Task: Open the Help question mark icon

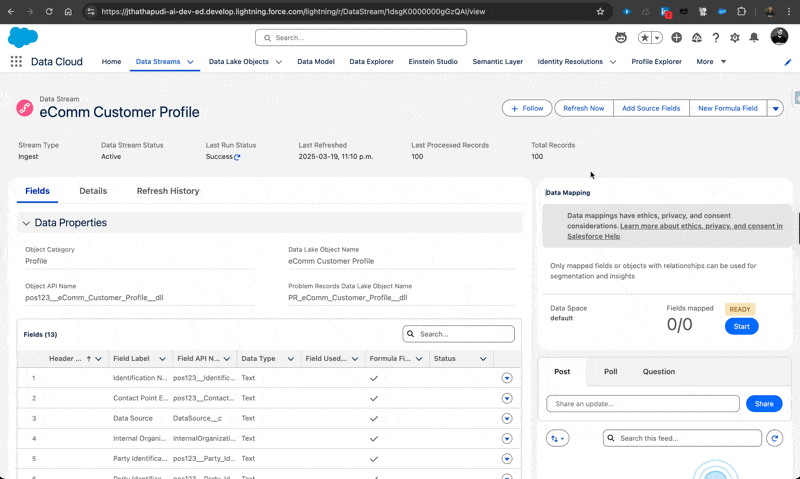Action: 716,37
